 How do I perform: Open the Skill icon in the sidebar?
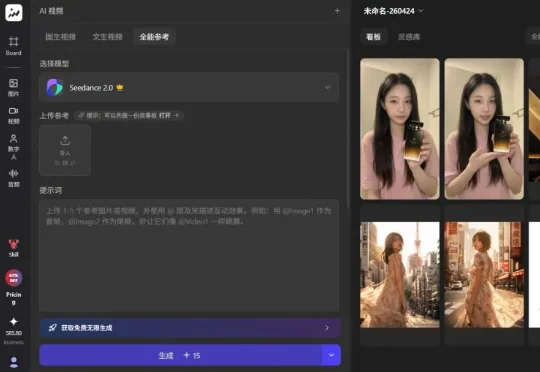[13, 248]
